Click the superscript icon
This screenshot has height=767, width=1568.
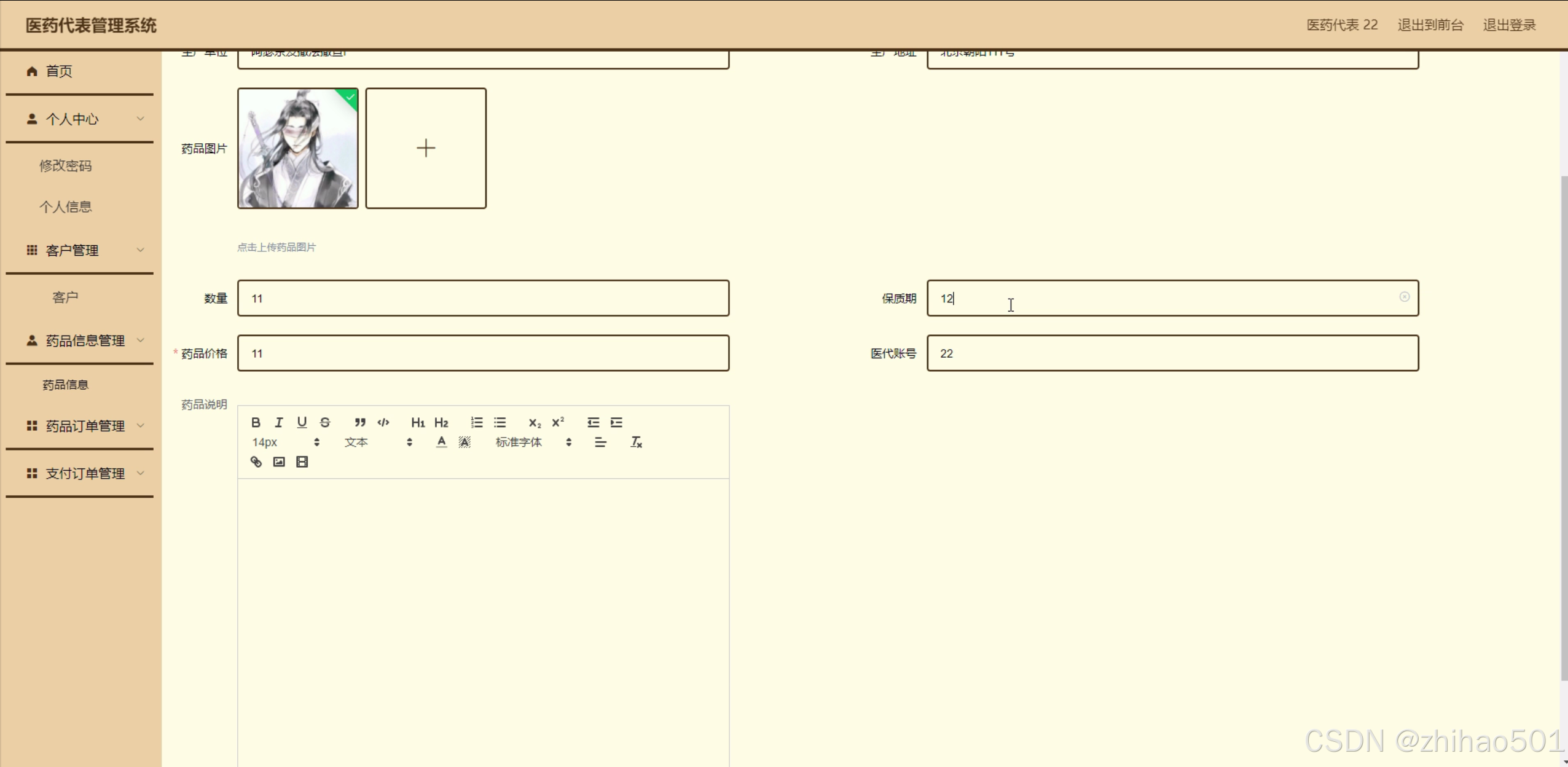(x=558, y=422)
